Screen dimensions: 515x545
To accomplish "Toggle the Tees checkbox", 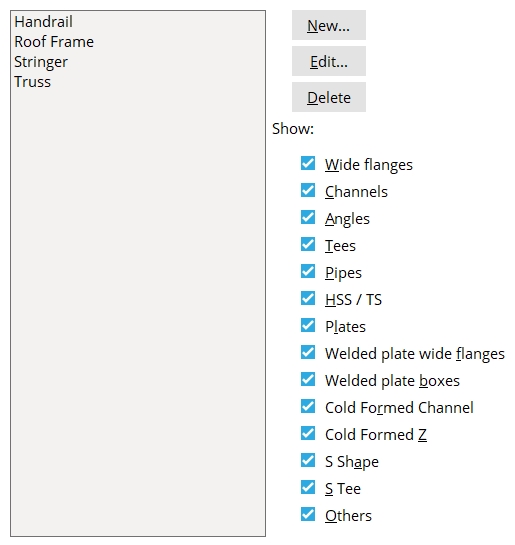I will [308, 244].
